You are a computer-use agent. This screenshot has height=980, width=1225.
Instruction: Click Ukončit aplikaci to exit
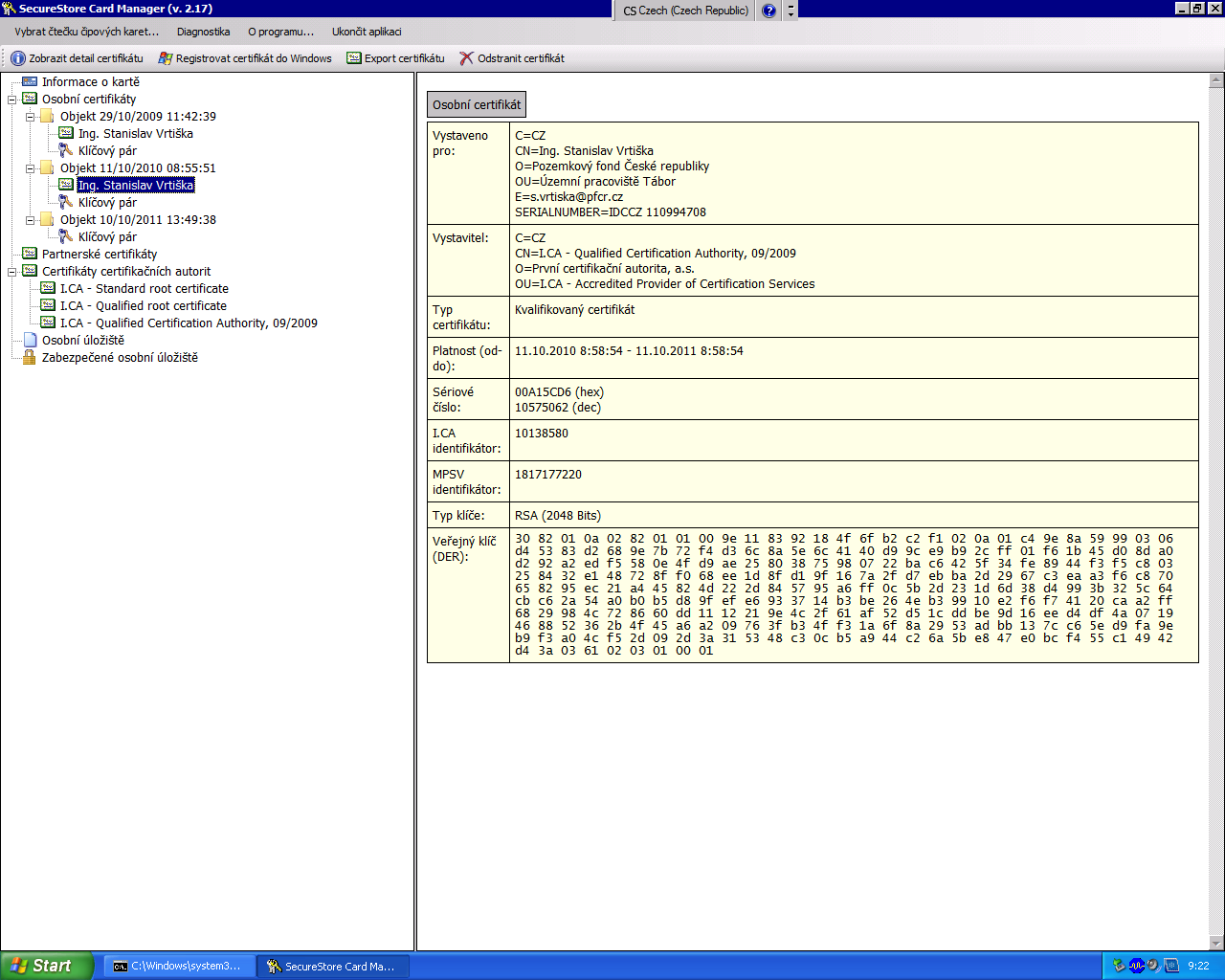coord(367,32)
